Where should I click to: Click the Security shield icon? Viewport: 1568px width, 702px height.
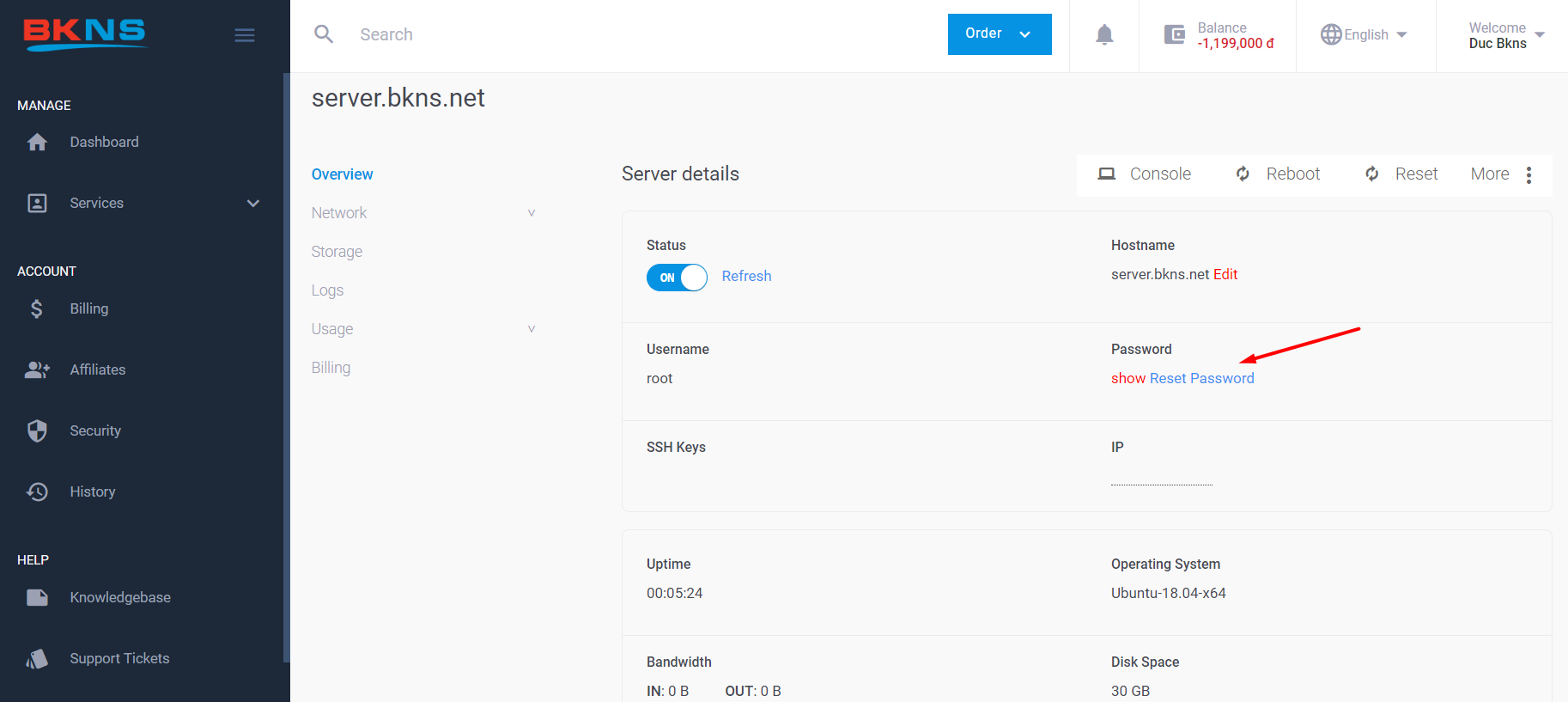pos(37,430)
